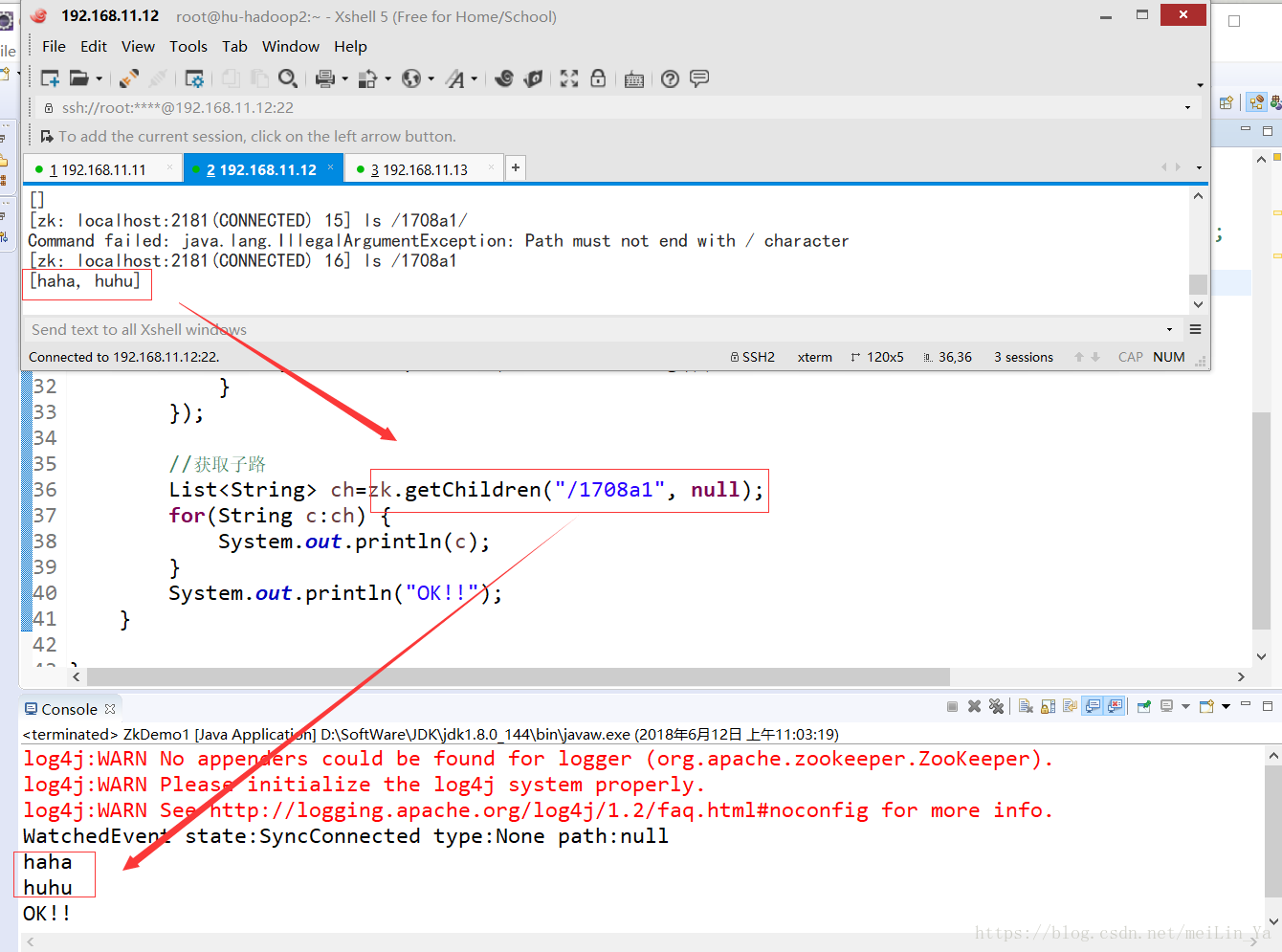Screen dimensions: 1282x952
Task: Click the Console view tab in Eclipse
Action: pyautogui.click(x=69, y=709)
